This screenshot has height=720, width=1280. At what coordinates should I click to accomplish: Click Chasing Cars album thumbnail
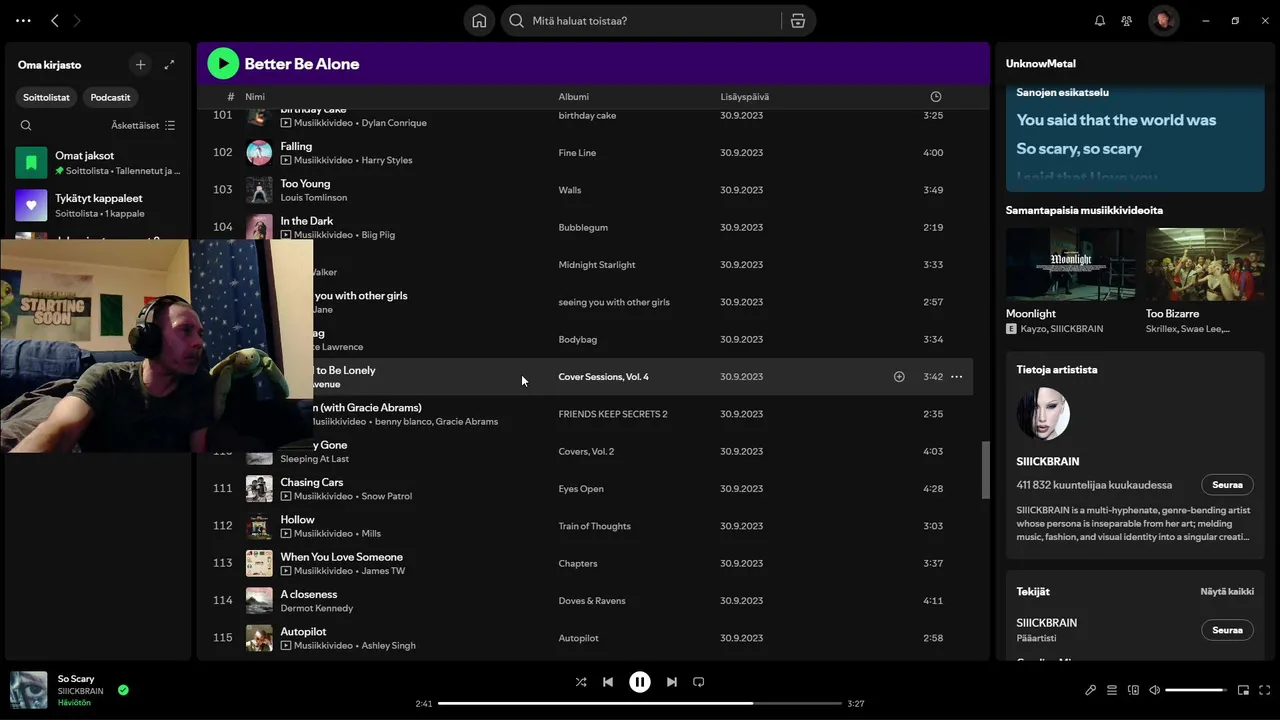[259, 488]
